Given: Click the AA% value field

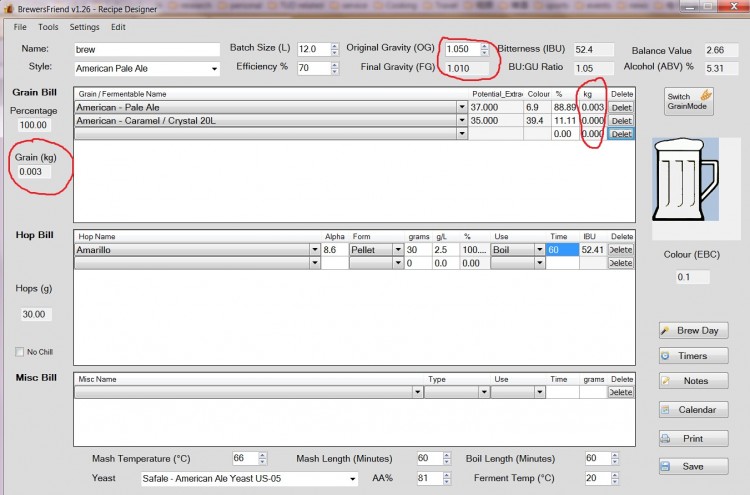Looking at the screenshot, I should pyautogui.click(x=429, y=478).
